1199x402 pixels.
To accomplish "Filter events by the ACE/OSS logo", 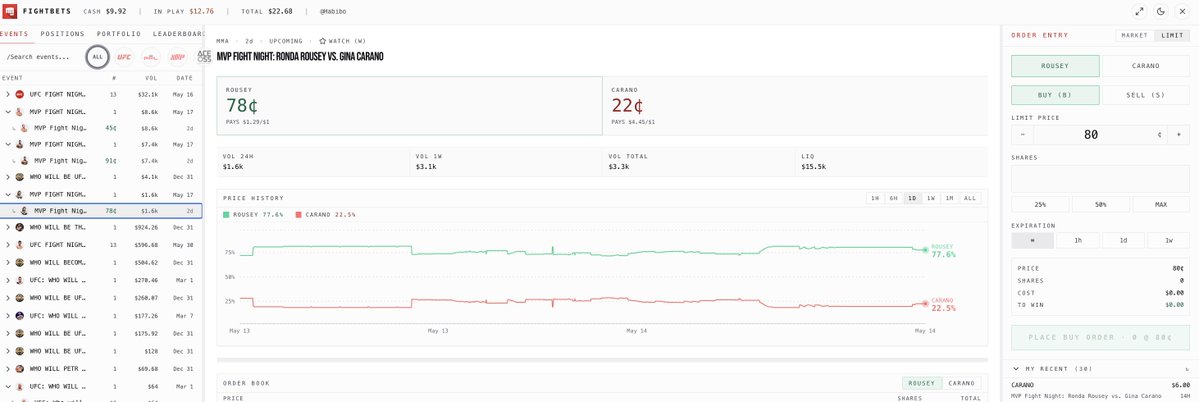I will [203, 57].
